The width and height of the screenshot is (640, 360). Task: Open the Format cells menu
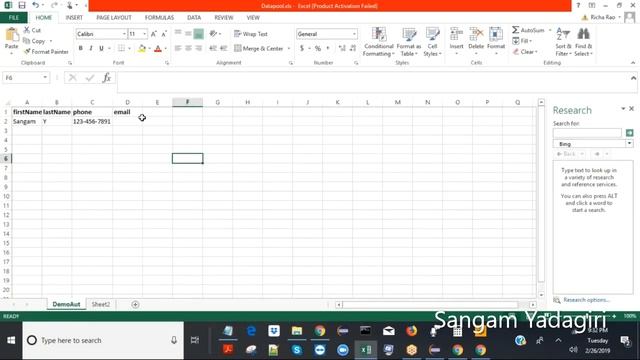(x=496, y=41)
